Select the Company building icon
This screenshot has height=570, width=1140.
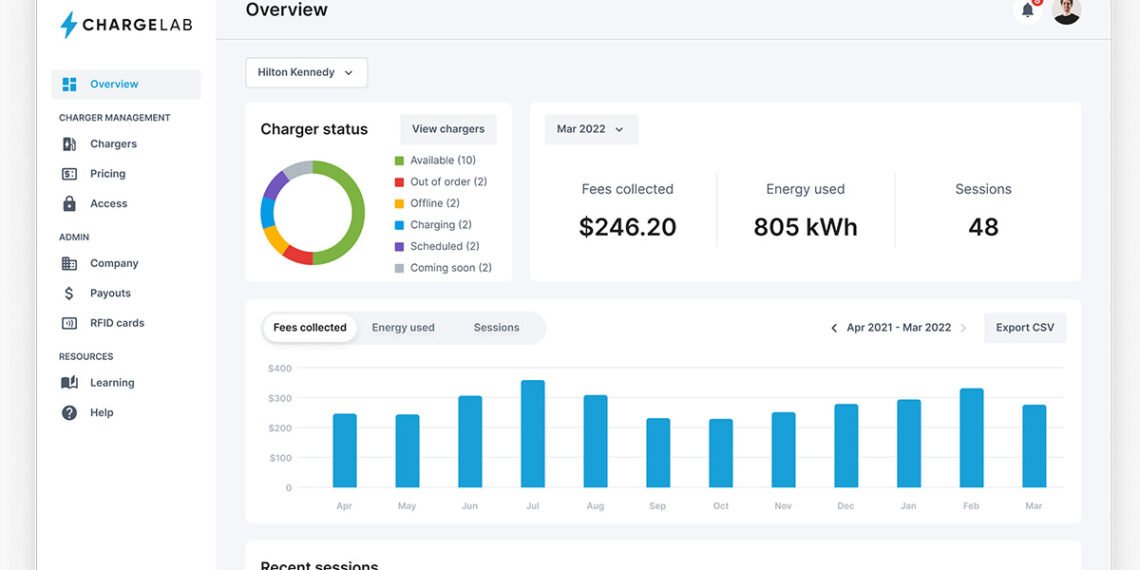point(69,264)
